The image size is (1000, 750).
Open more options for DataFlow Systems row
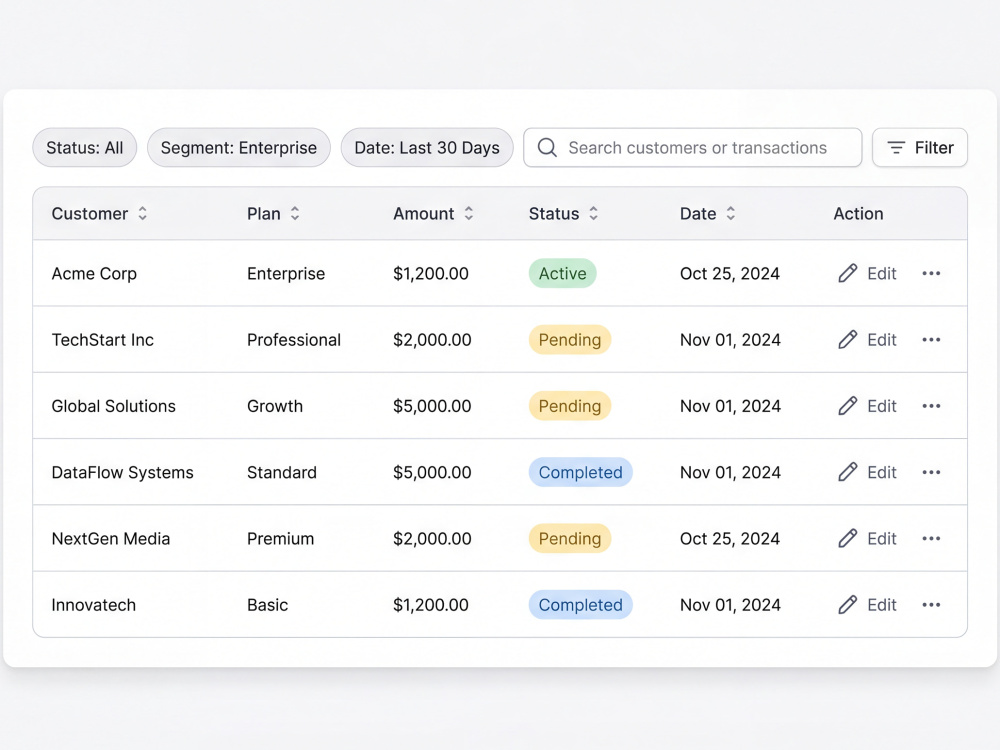[x=931, y=472]
